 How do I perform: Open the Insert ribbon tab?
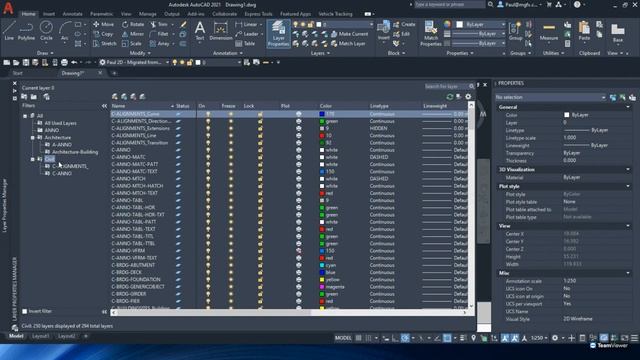tap(49, 14)
